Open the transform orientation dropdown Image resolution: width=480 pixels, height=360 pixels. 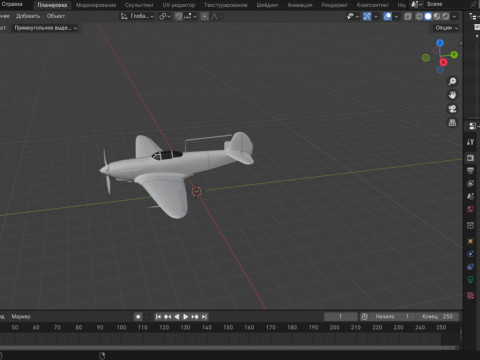137,16
